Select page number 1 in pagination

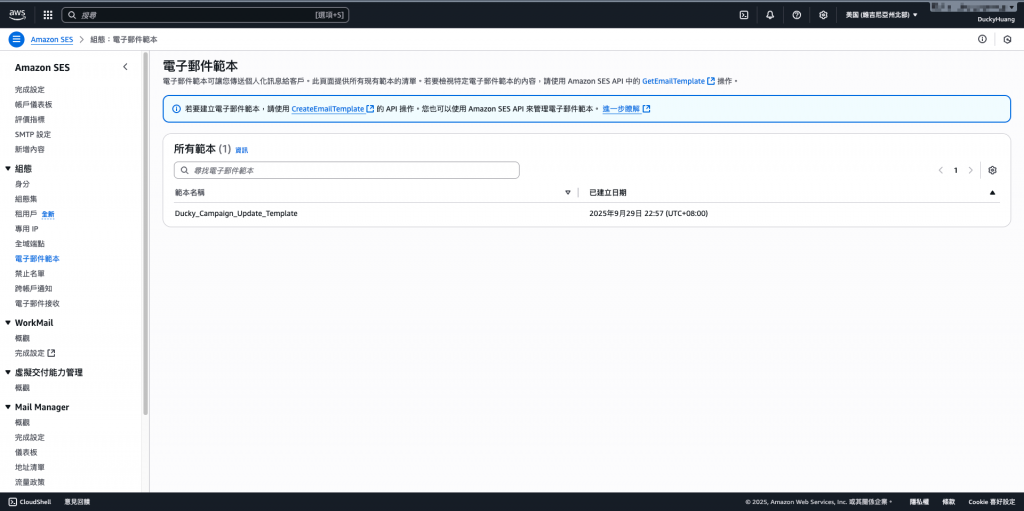coord(955,170)
